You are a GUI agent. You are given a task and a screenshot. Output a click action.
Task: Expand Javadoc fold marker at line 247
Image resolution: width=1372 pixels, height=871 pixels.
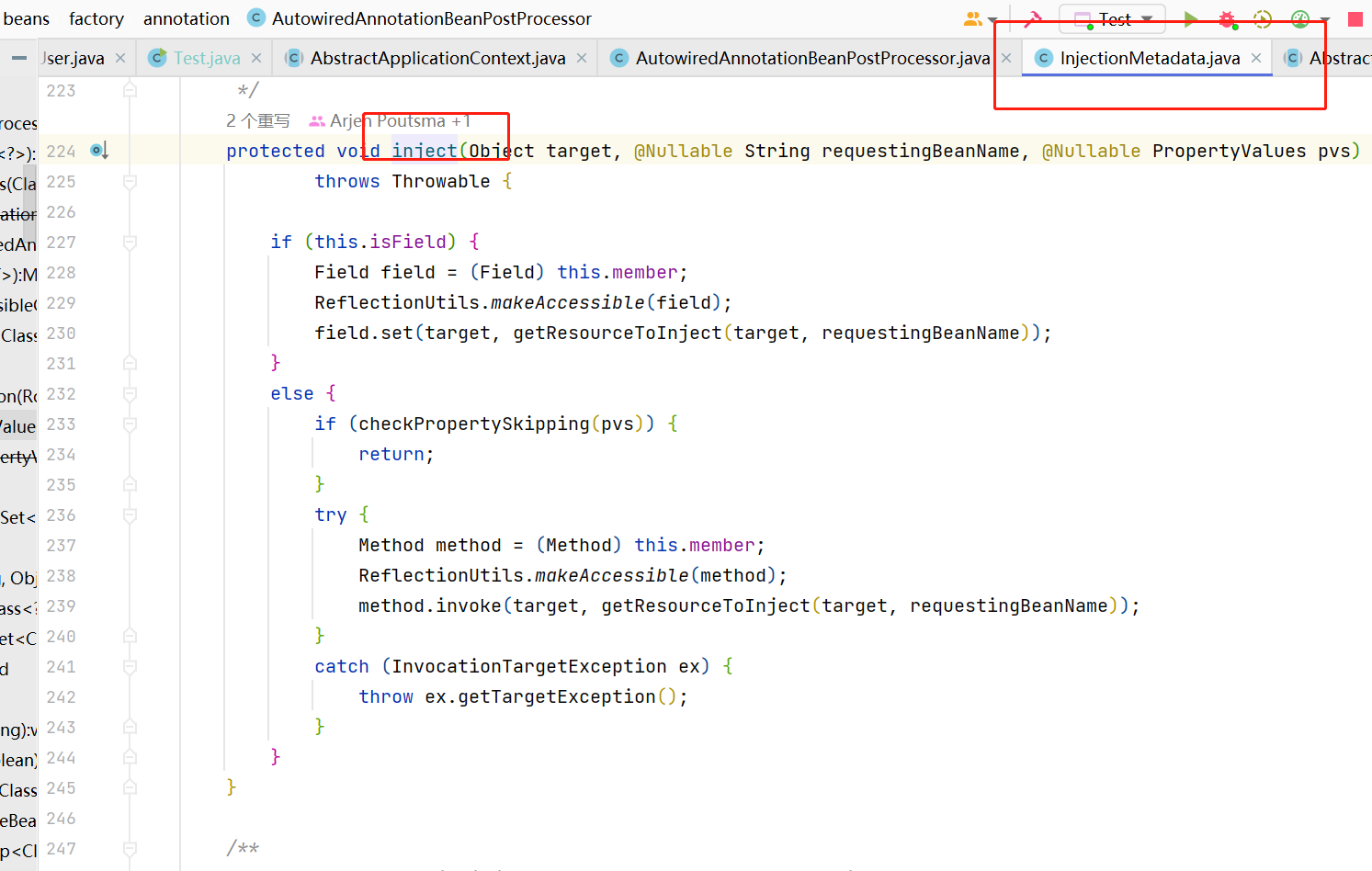coord(130,849)
